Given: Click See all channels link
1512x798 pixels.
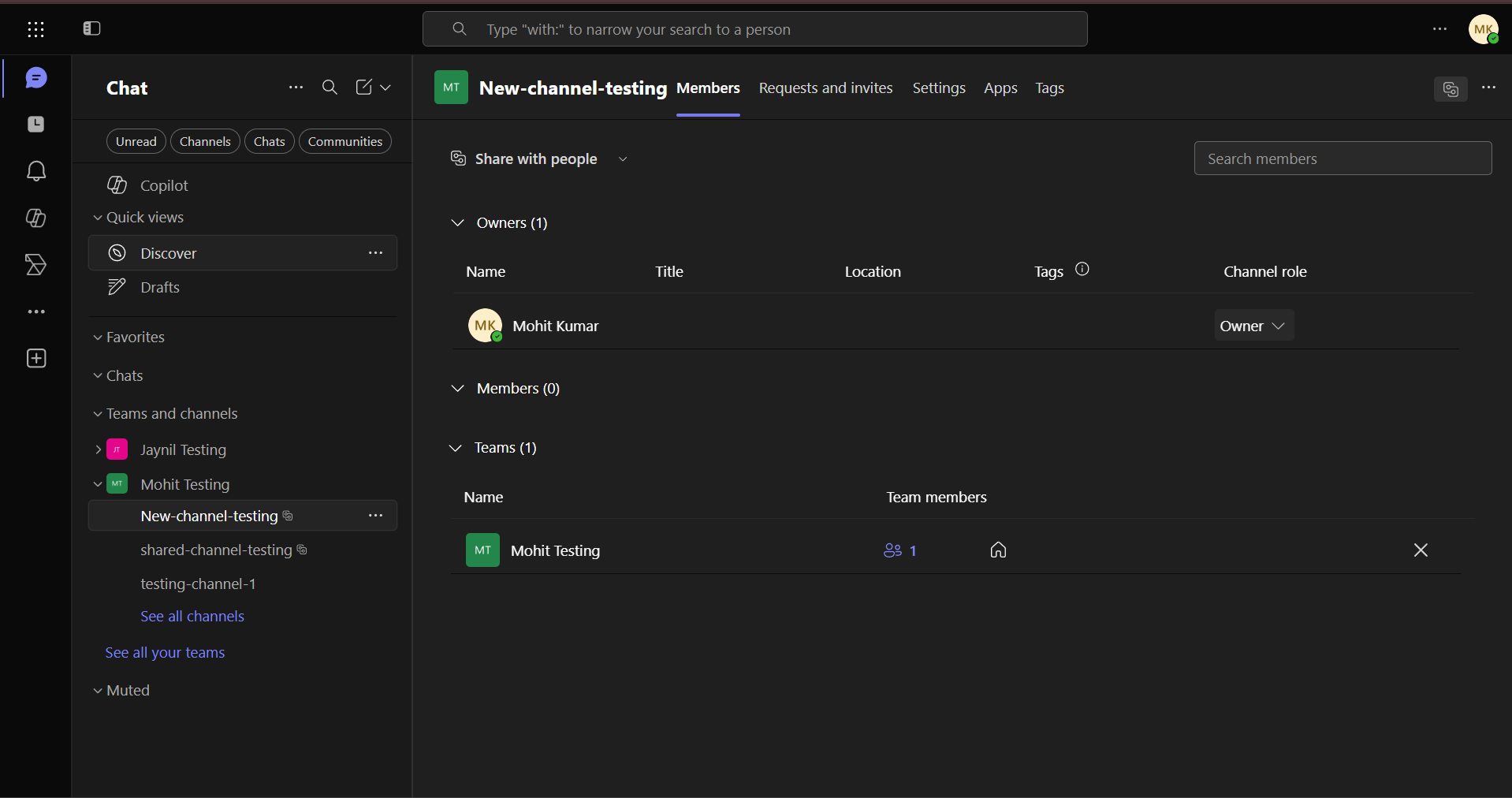Looking at the screenshot, I should pyautogui.click(x=192, y=617).
